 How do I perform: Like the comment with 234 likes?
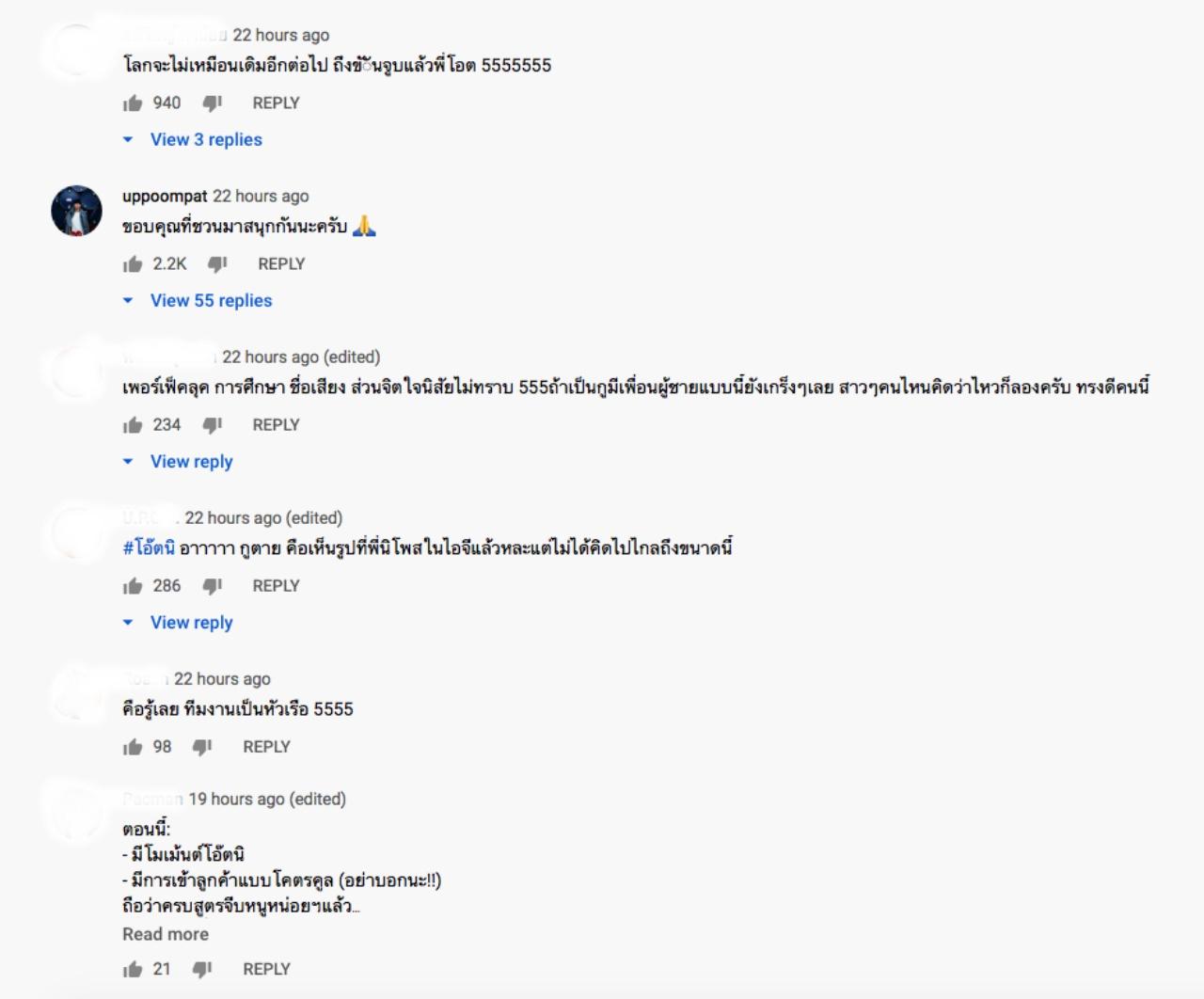coord(133,425)
